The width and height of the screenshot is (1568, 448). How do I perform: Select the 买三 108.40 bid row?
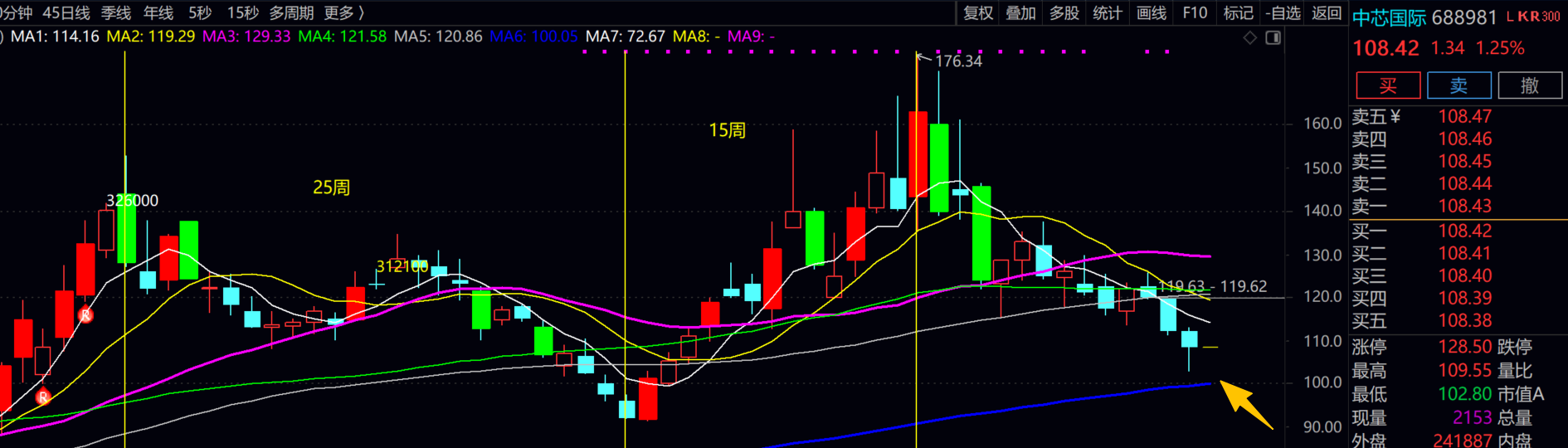click(1458, 276)
